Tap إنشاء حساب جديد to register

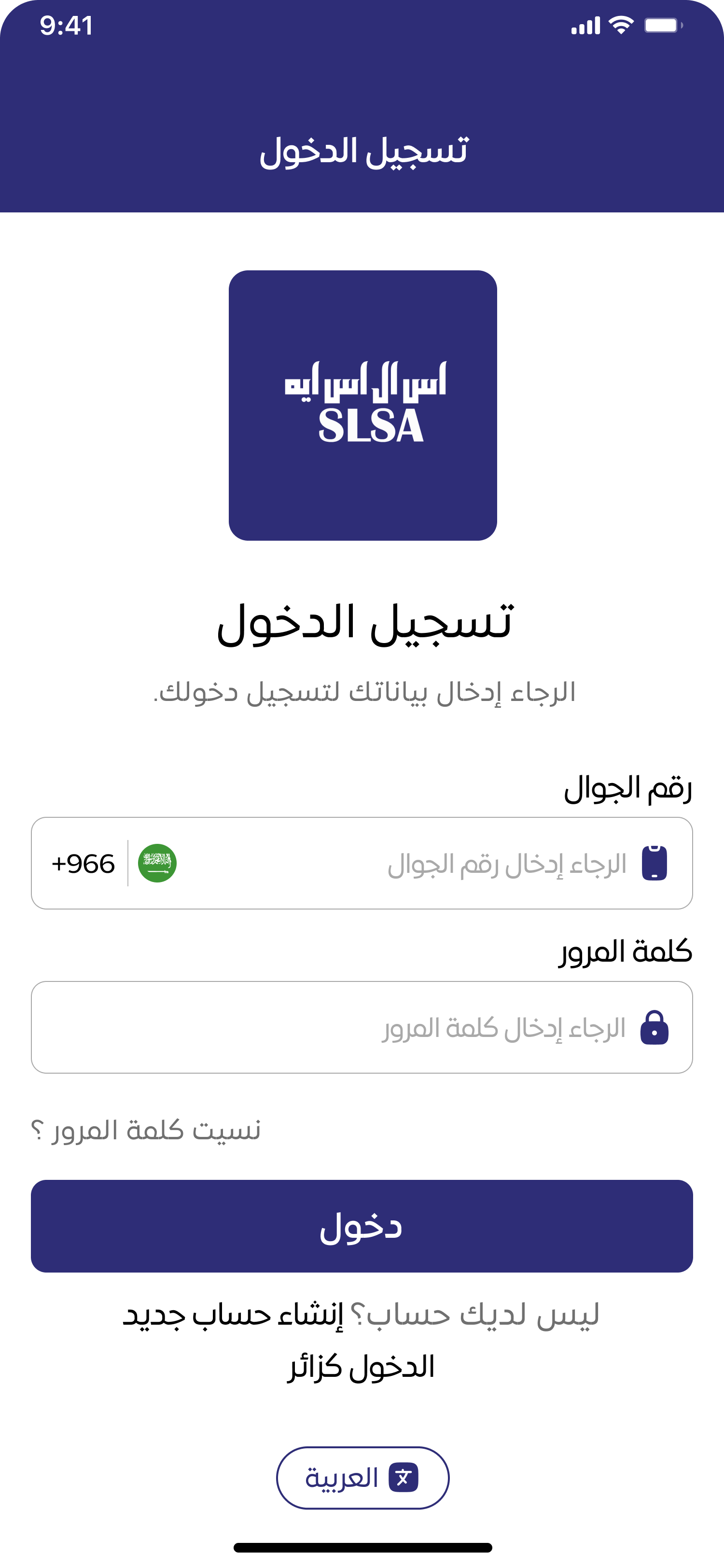click(x=233, y=1315)
